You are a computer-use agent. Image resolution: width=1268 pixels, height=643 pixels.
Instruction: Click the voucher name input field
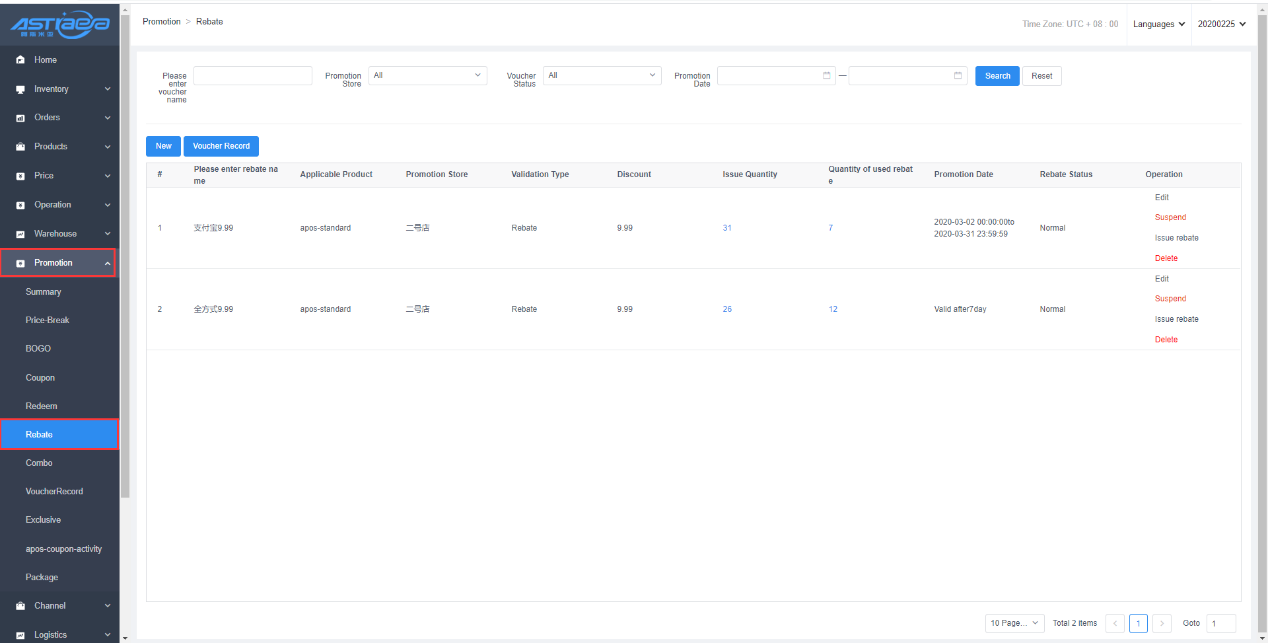click(252, 76)
